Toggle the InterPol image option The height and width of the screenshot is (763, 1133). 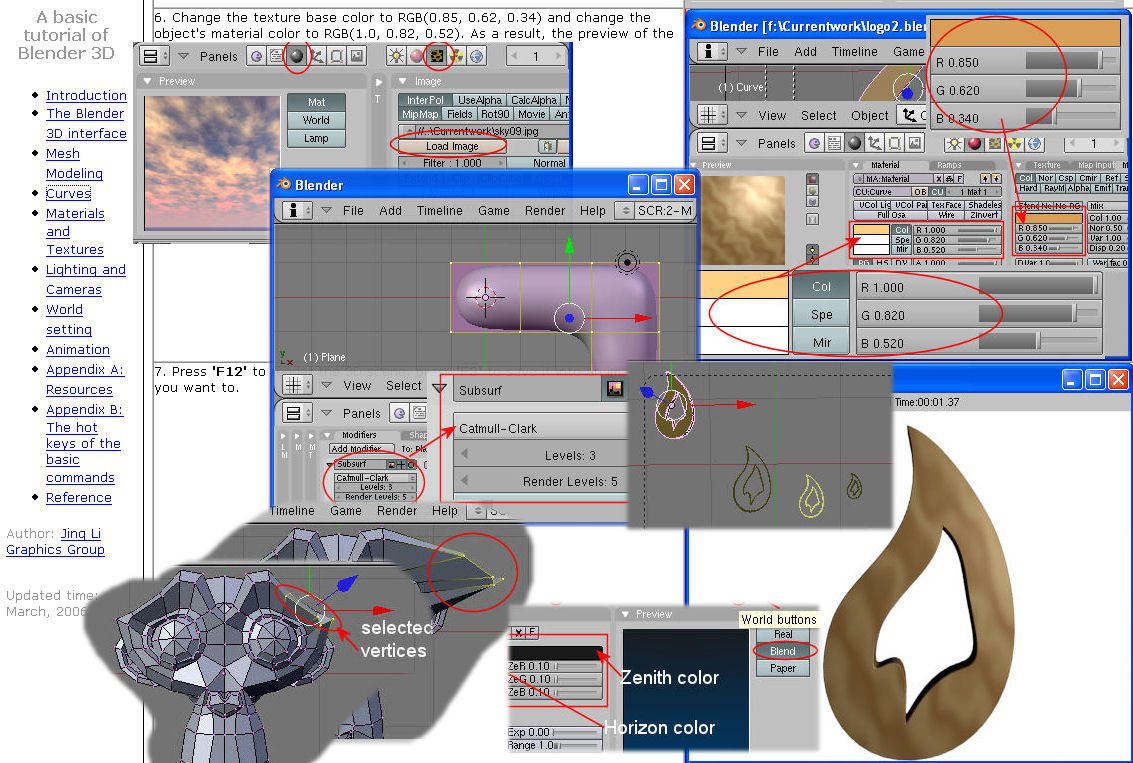[426, 100]
